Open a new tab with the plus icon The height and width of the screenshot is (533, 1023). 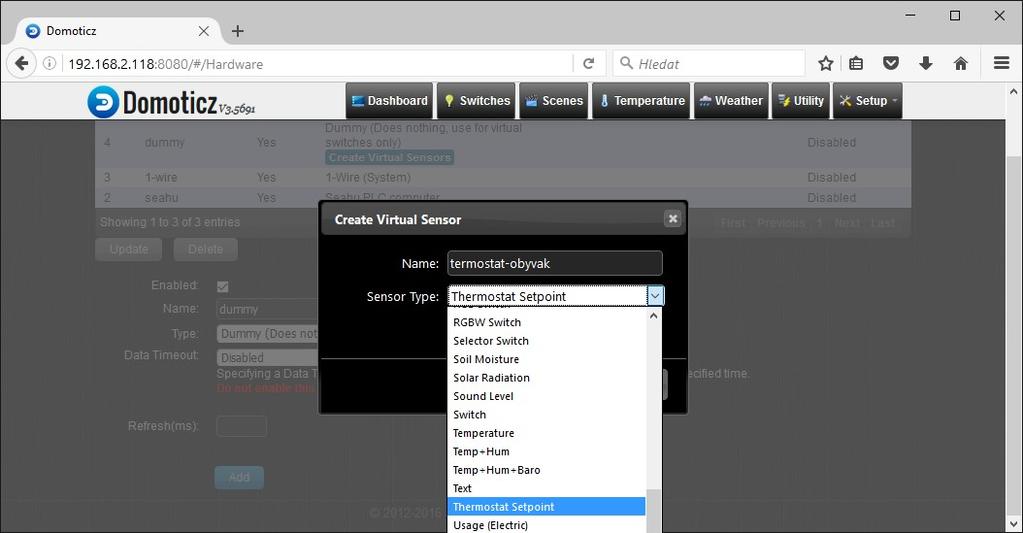coord(237,31)
